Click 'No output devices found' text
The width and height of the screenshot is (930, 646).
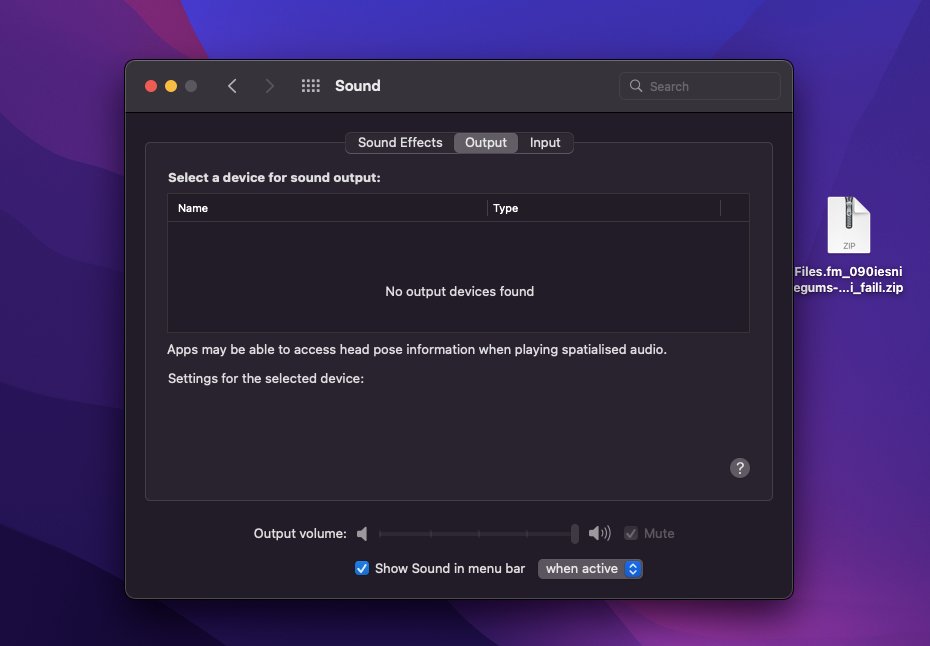click(x=460, y=291)
